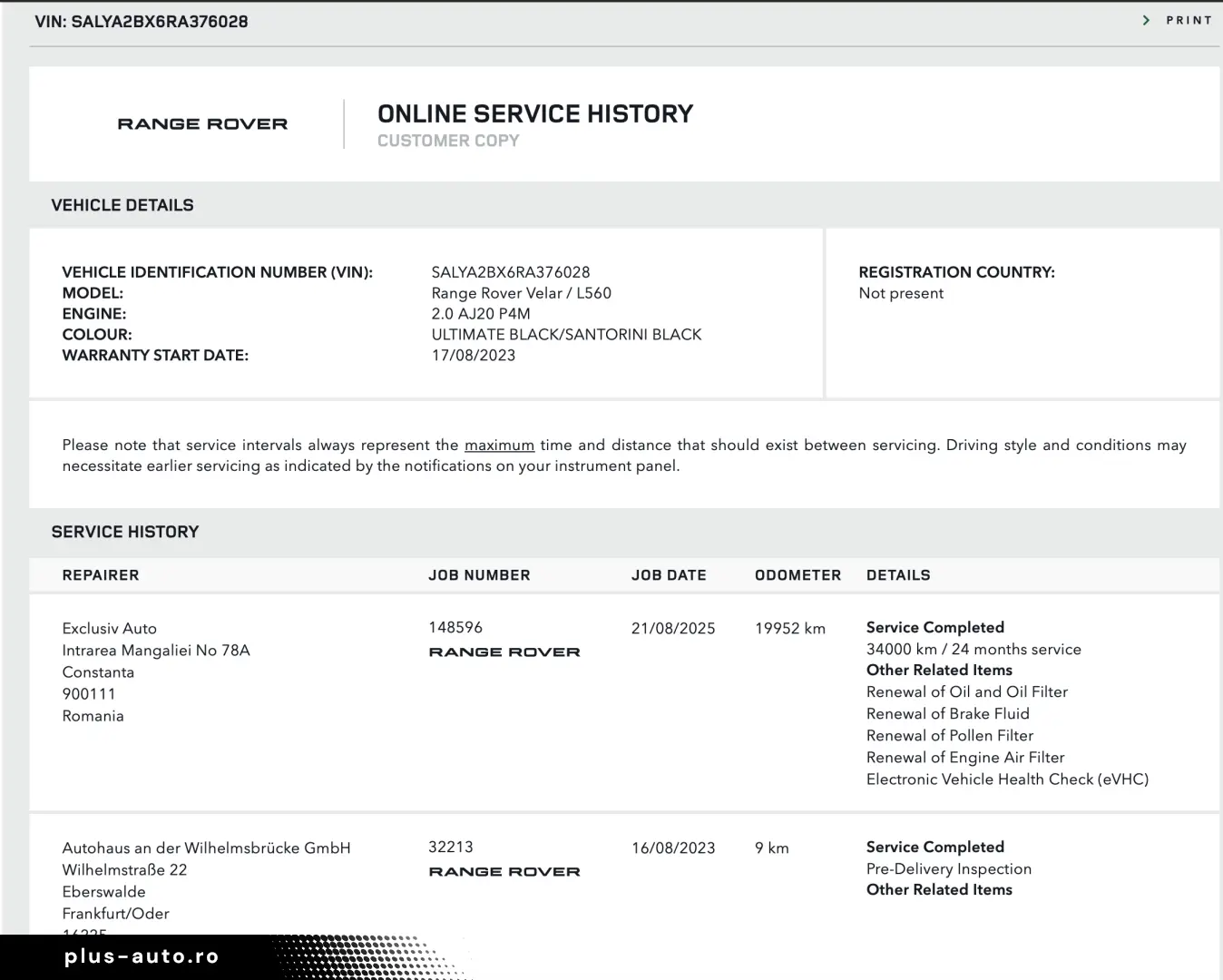Screen dimensions: 1223x980
Task: Click address Wilhelmstraße 22
Action: (124, 870)
